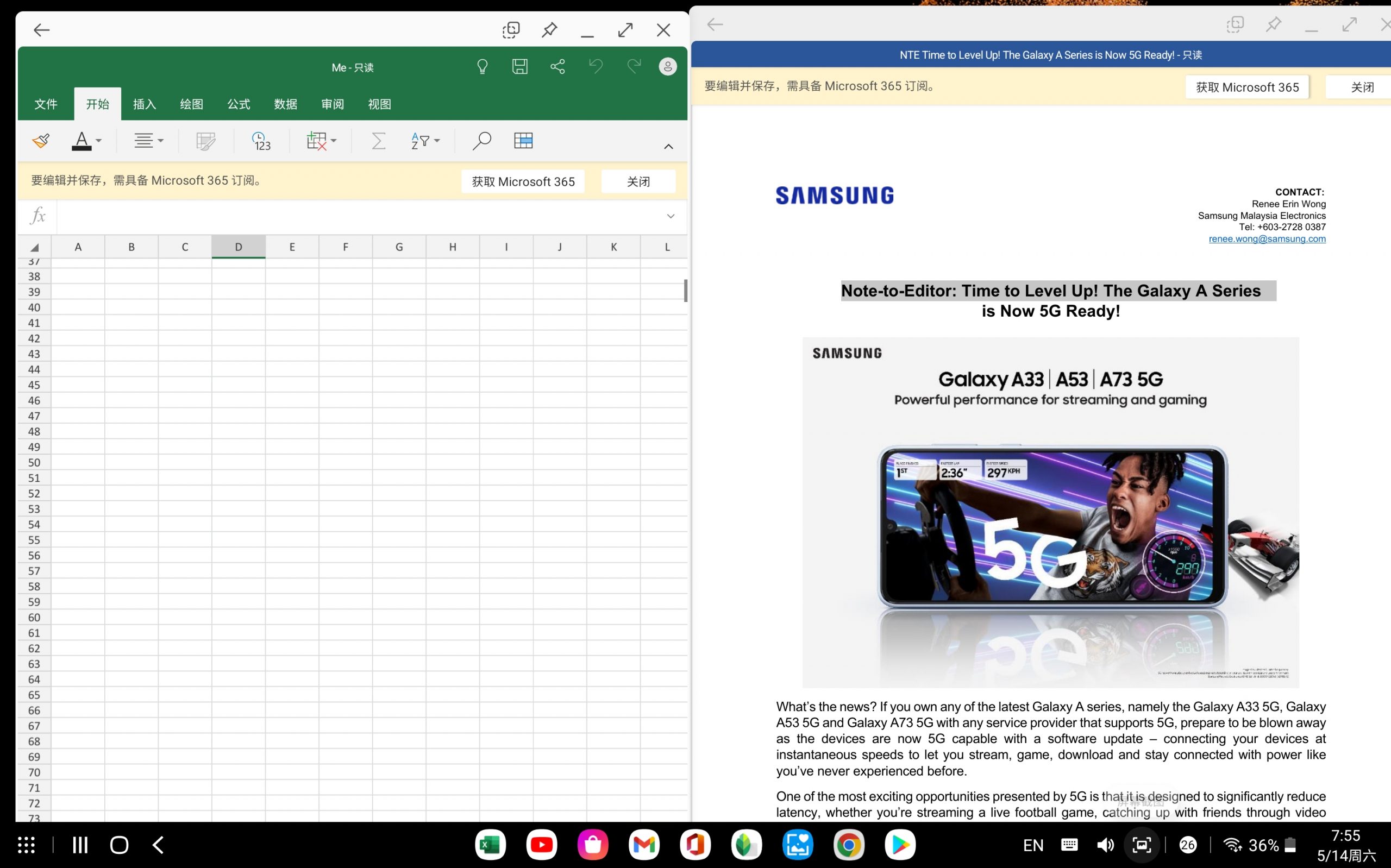Click the insert/delete cells icon
The width and height of the screenshot is (1391, 868).
click(316, 141)
